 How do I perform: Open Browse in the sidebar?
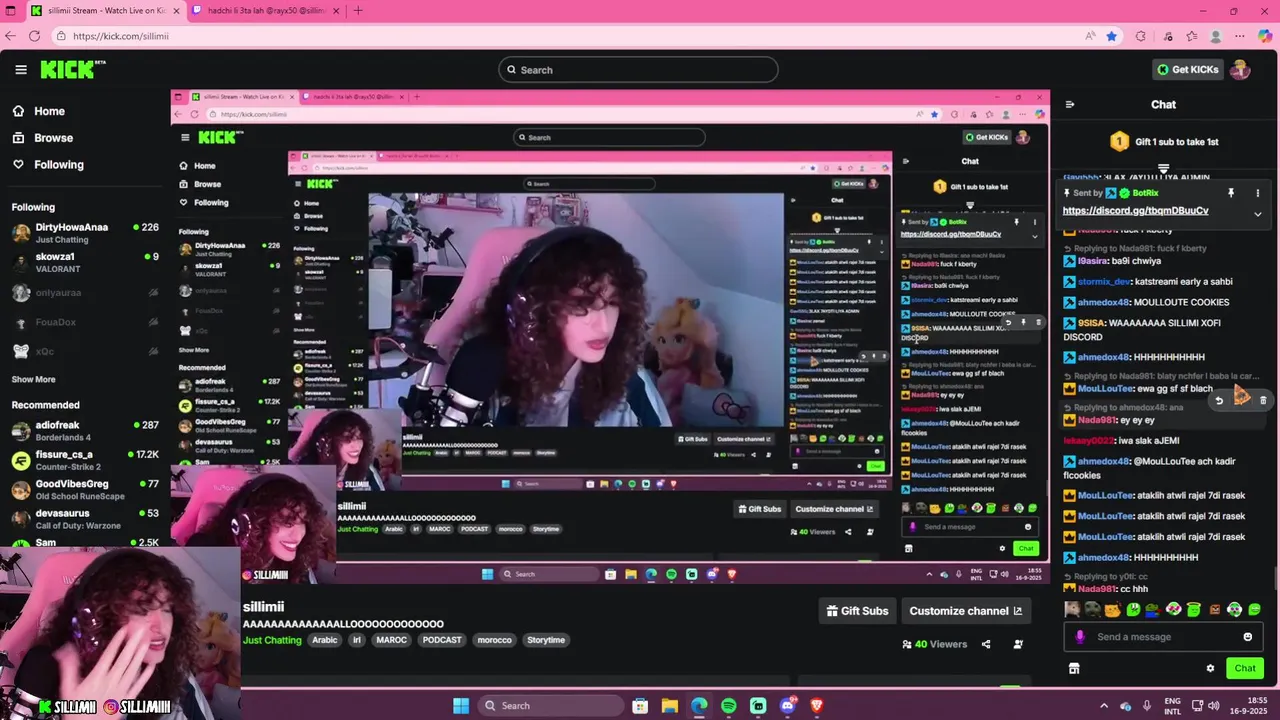point(43,138)
